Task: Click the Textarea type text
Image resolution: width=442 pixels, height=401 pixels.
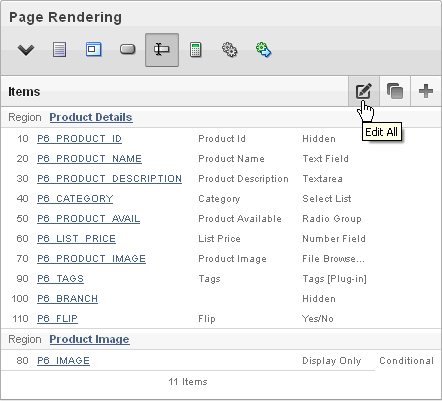Action: pos(322,179)
